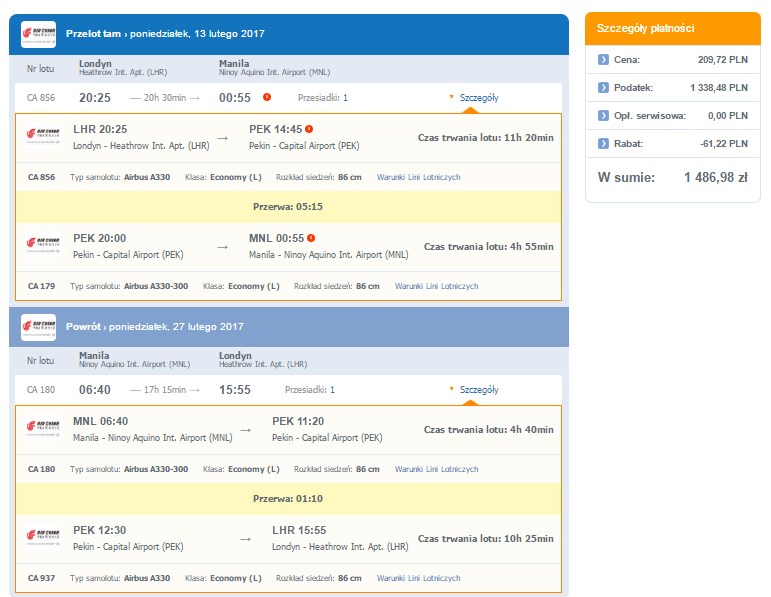Click blue arrow icon next to Podatek

click(603, 88)
